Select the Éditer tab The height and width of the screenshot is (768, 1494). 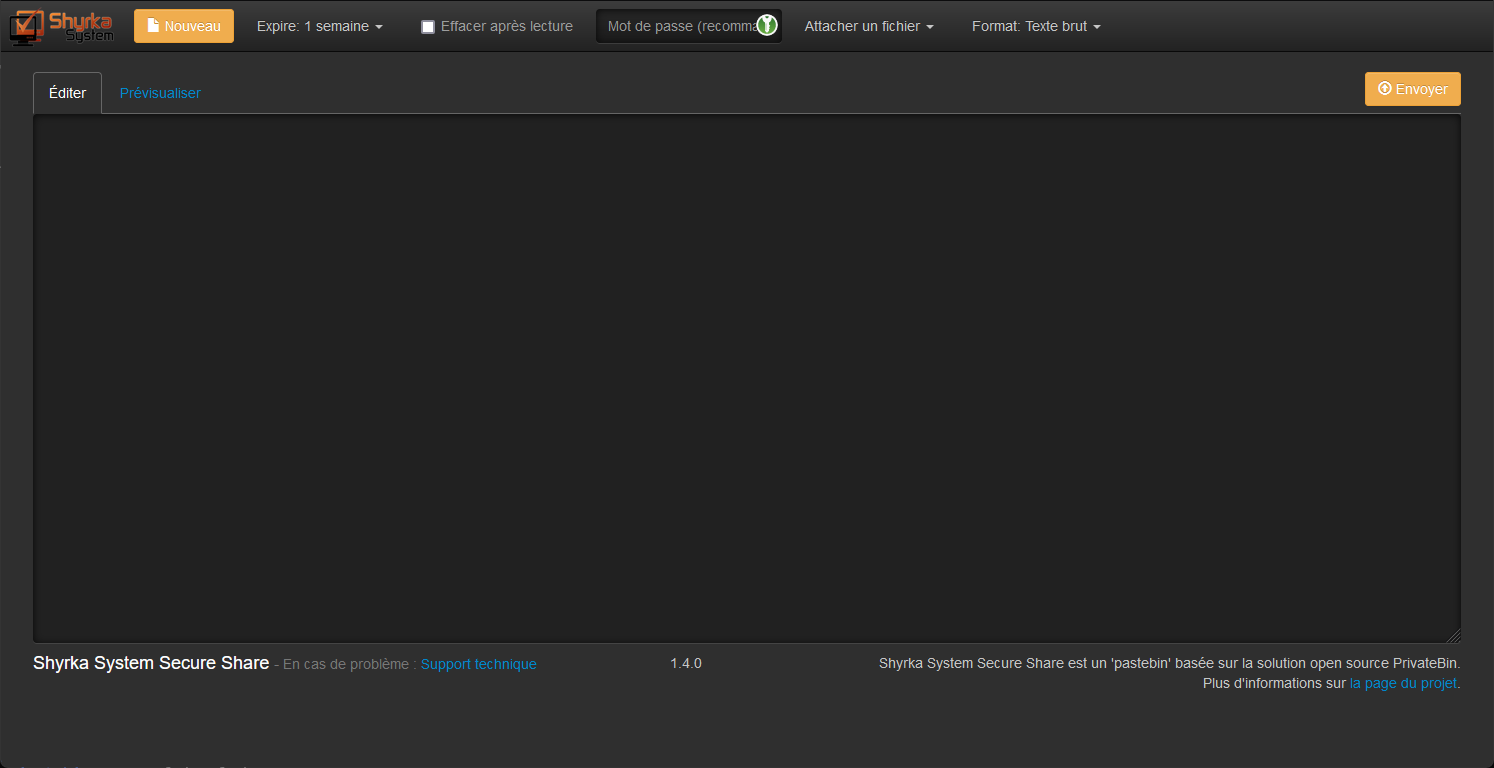tap(67, 93)
